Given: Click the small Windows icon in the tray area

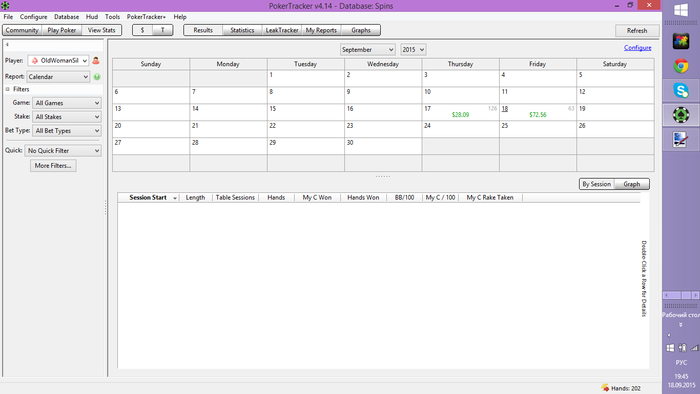Looking at the screenshot, I should click(x=670, y=348).
